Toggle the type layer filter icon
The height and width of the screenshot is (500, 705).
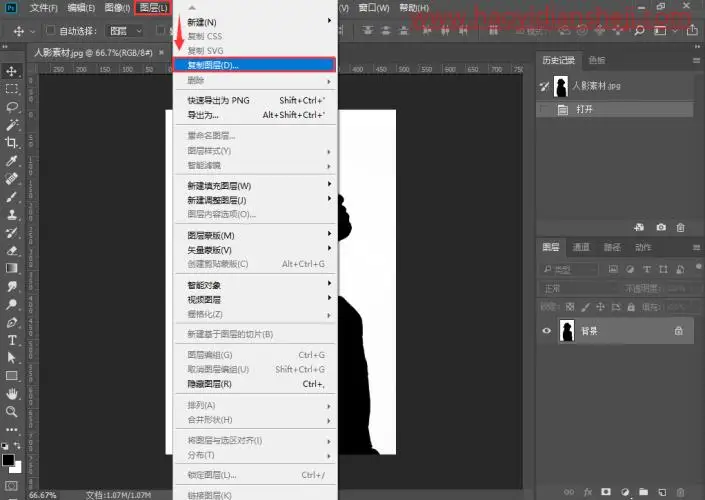(x=647, y=269)
